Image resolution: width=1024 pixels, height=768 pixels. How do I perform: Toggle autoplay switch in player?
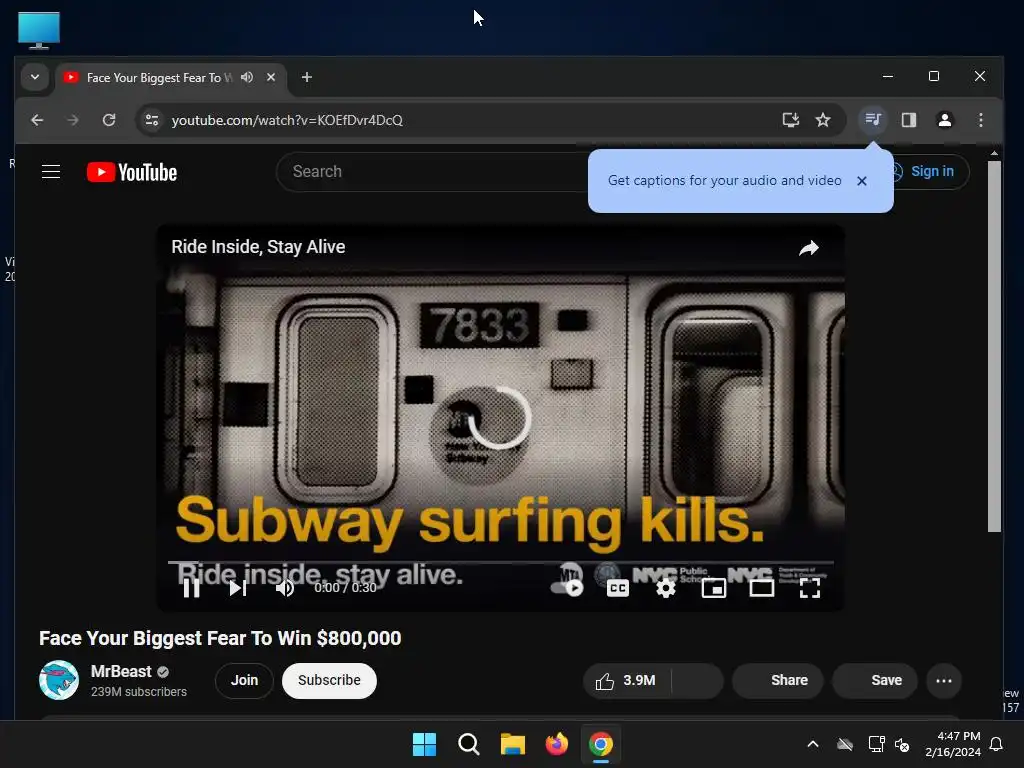pos(568,588)
